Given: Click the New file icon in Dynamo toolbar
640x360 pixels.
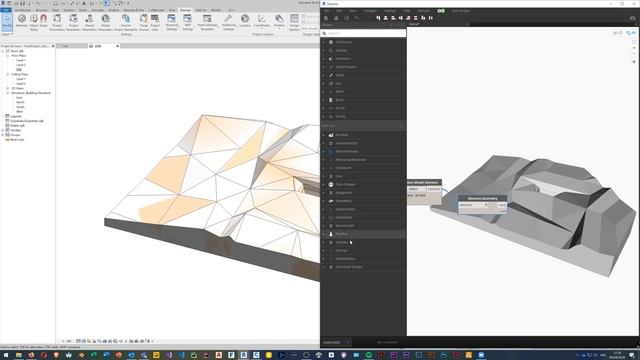Looking at the screenshot, I should [326, 18].
